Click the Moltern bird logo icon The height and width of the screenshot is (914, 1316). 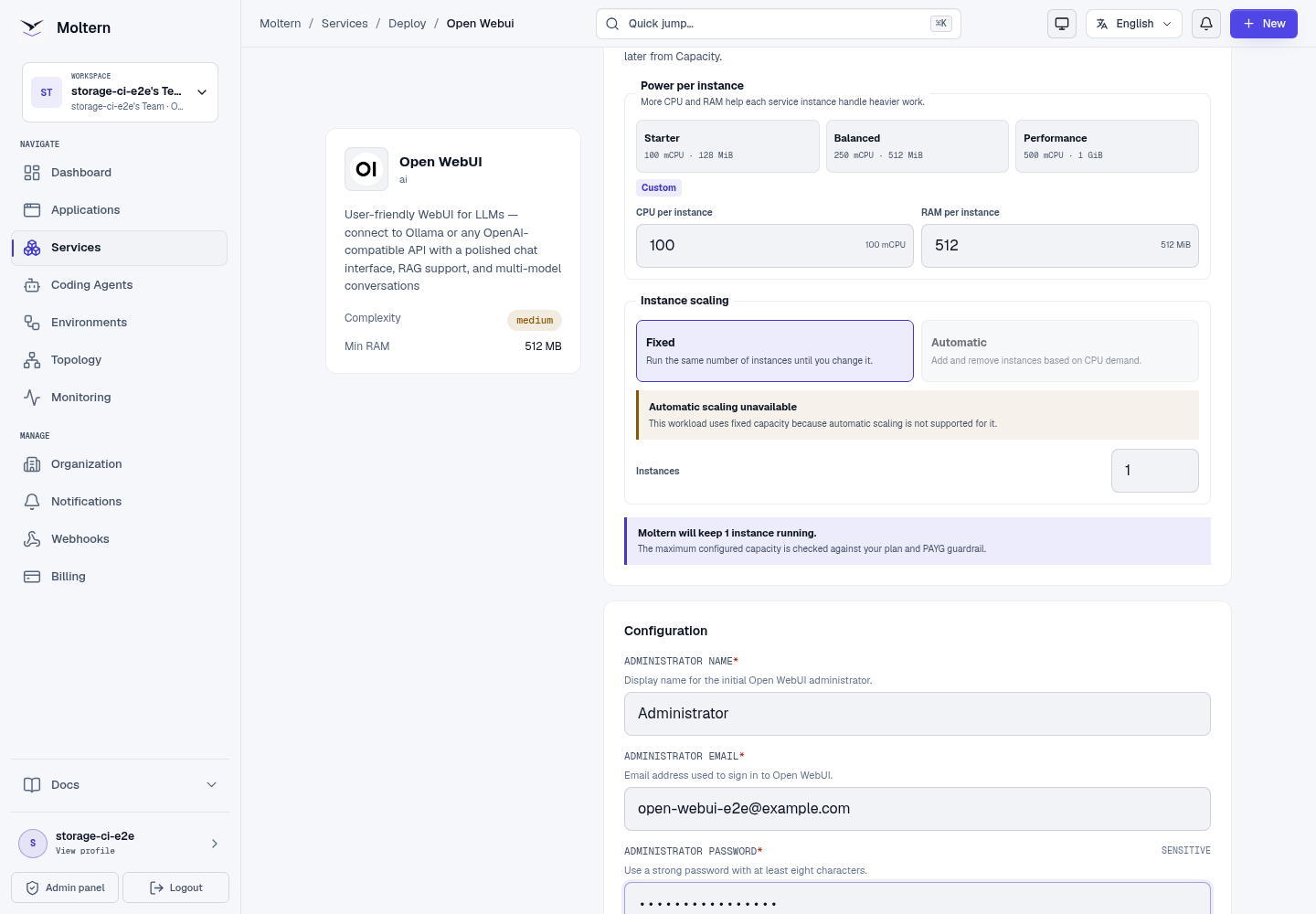tap(32, 27)
